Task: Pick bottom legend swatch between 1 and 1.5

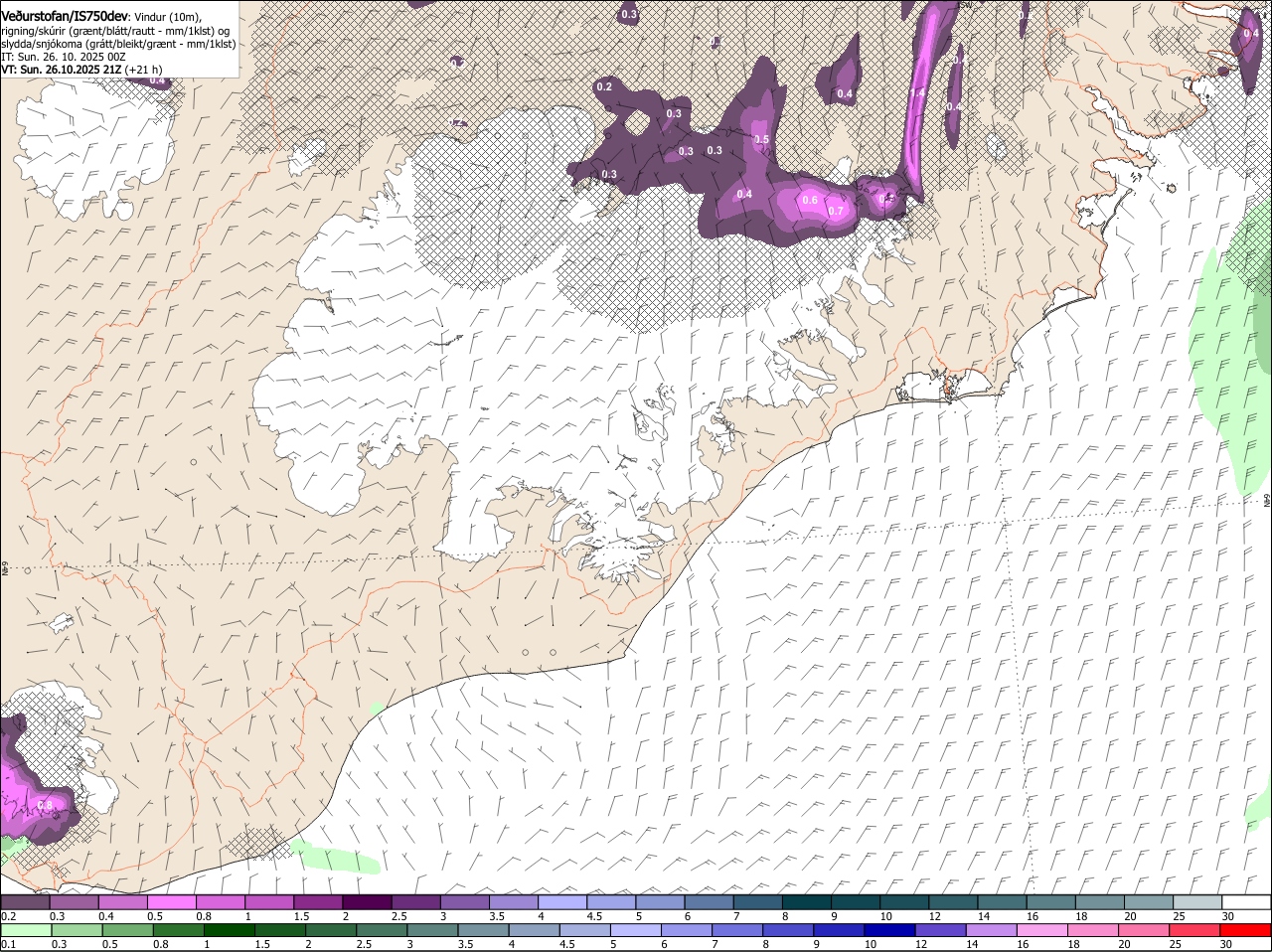Action: click(229, 930)
